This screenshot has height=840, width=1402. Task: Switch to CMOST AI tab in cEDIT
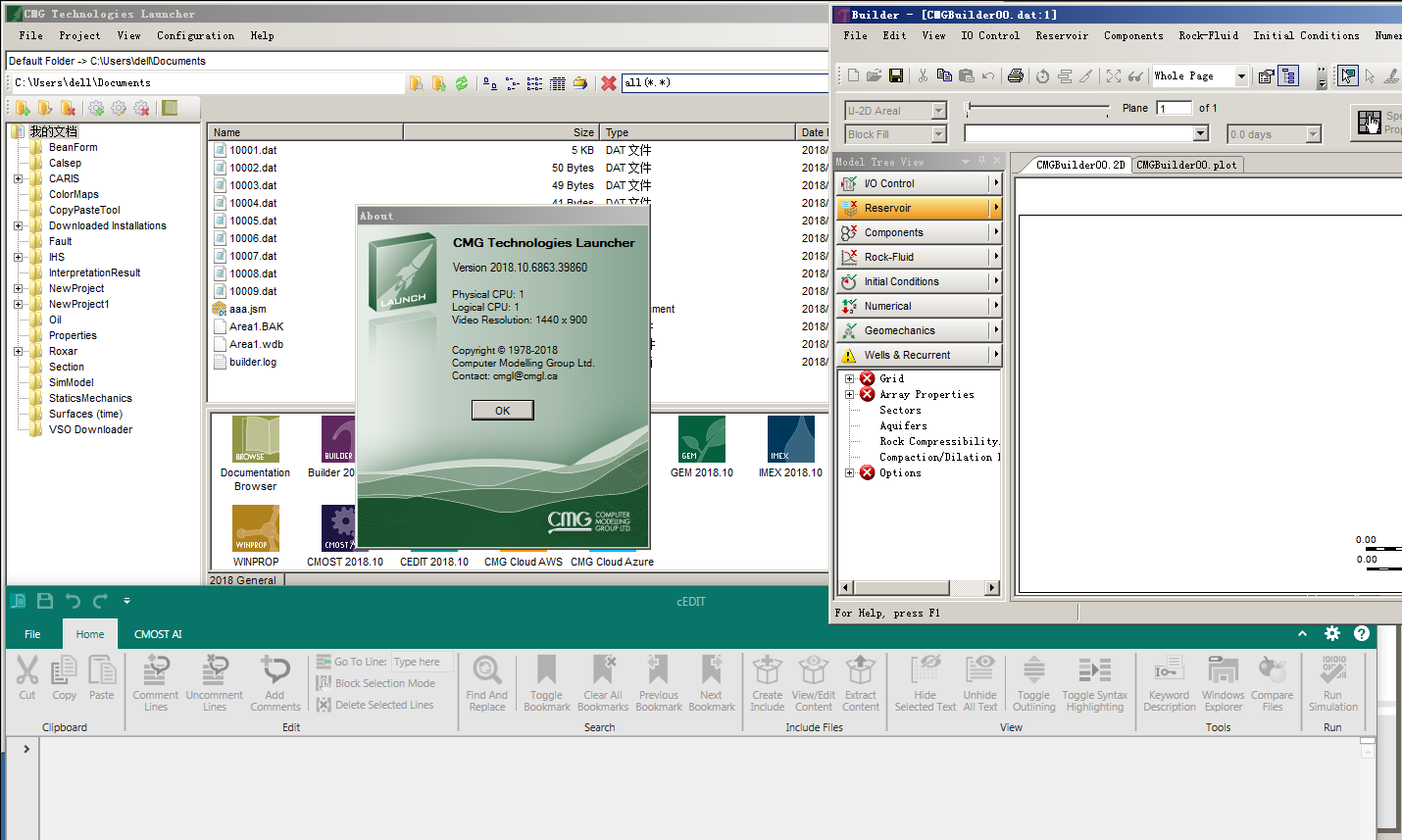pyautogui.click(x=158, y=634)
